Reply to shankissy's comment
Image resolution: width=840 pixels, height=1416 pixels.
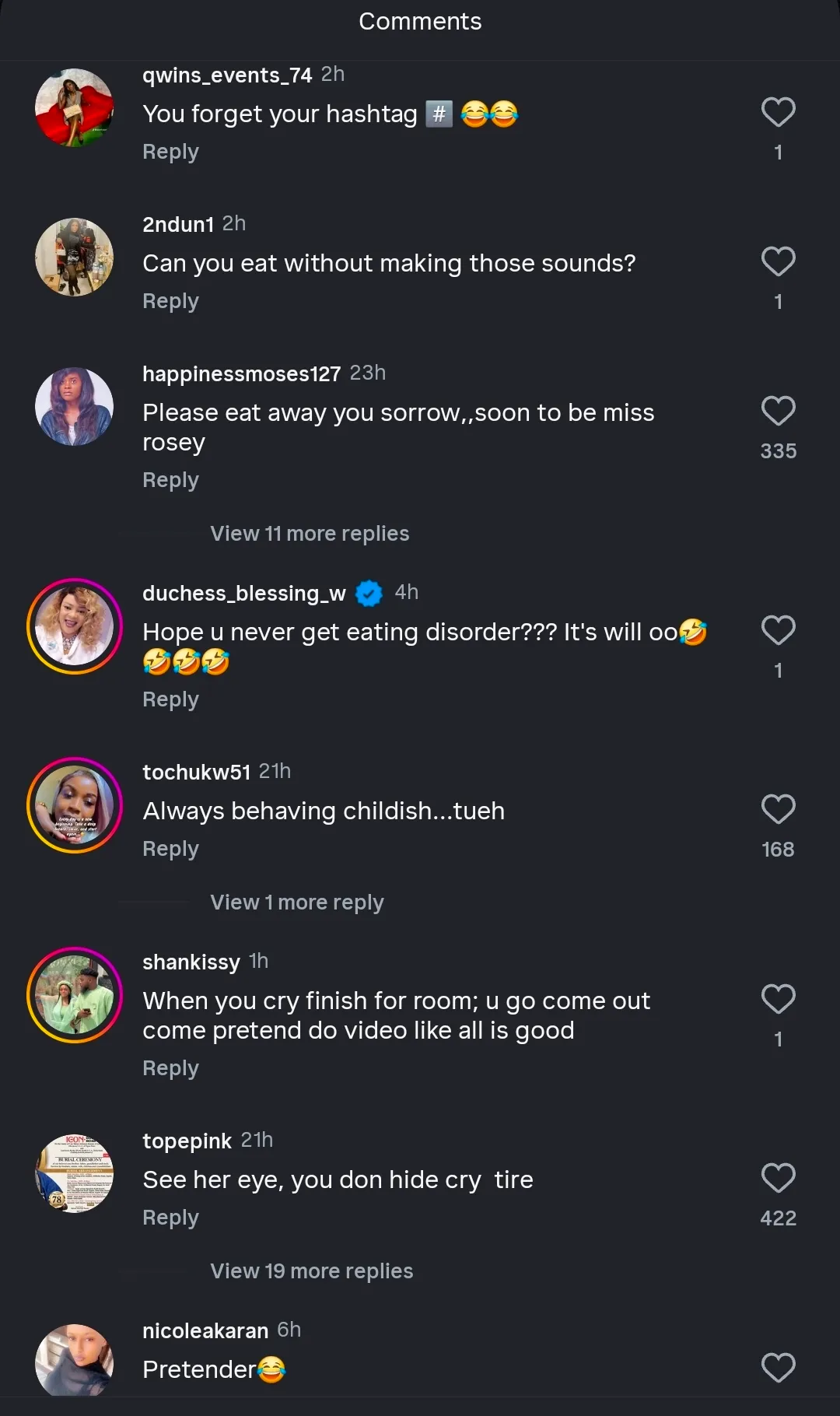pos(170,1068)
